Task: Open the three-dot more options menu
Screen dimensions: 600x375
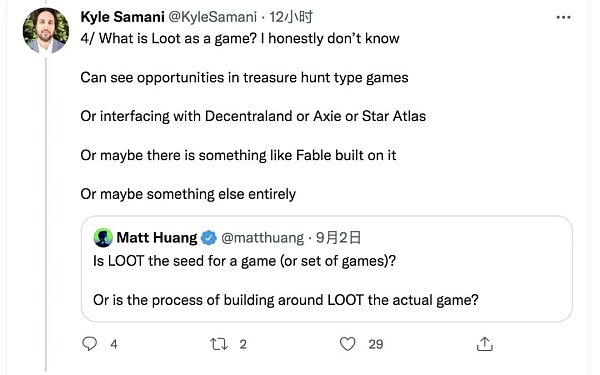Action: click(563, 17)
